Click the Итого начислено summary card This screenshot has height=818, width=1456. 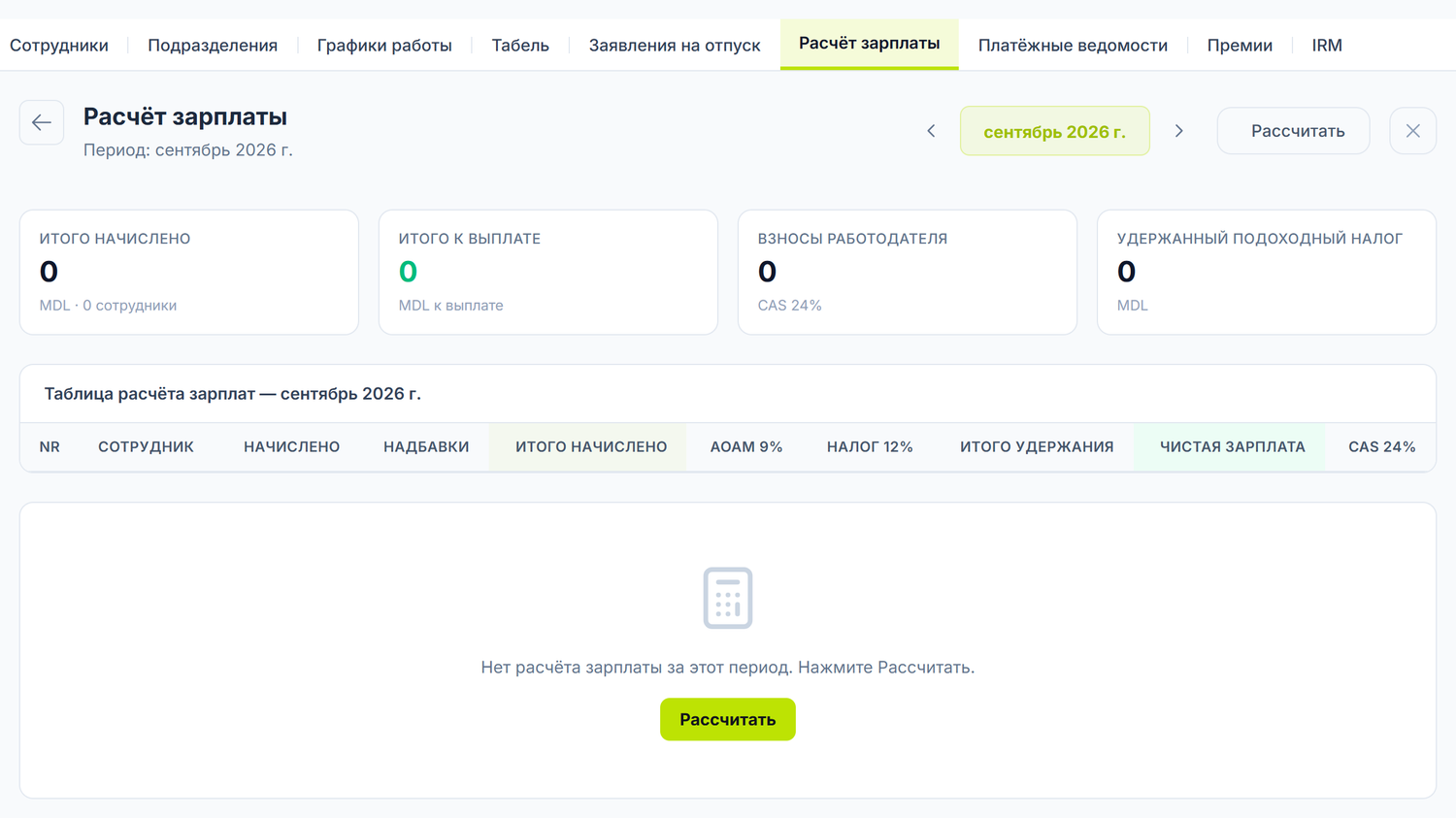(x=189, y=273)
